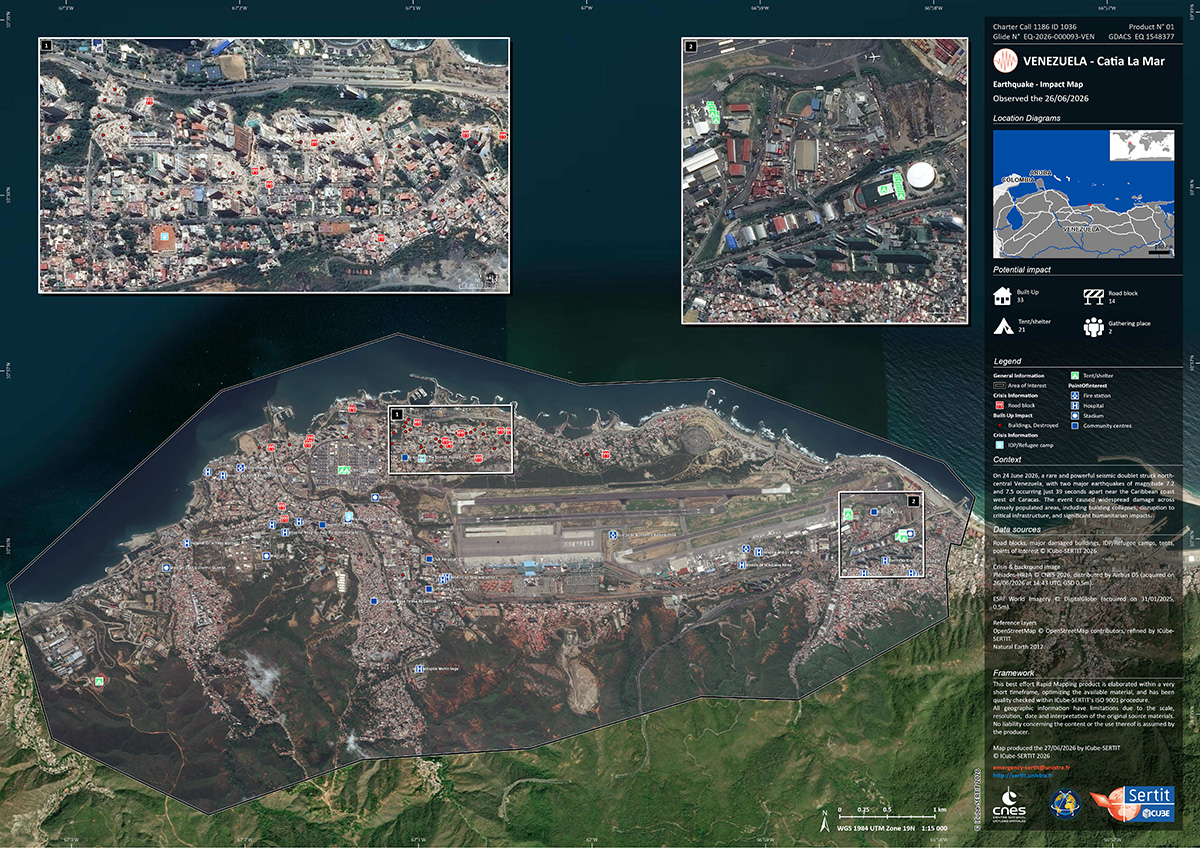This screenshot has width=1200, height=848.
Task: Select the red Road block legend symbol
Action: (x=1000, y=405)
